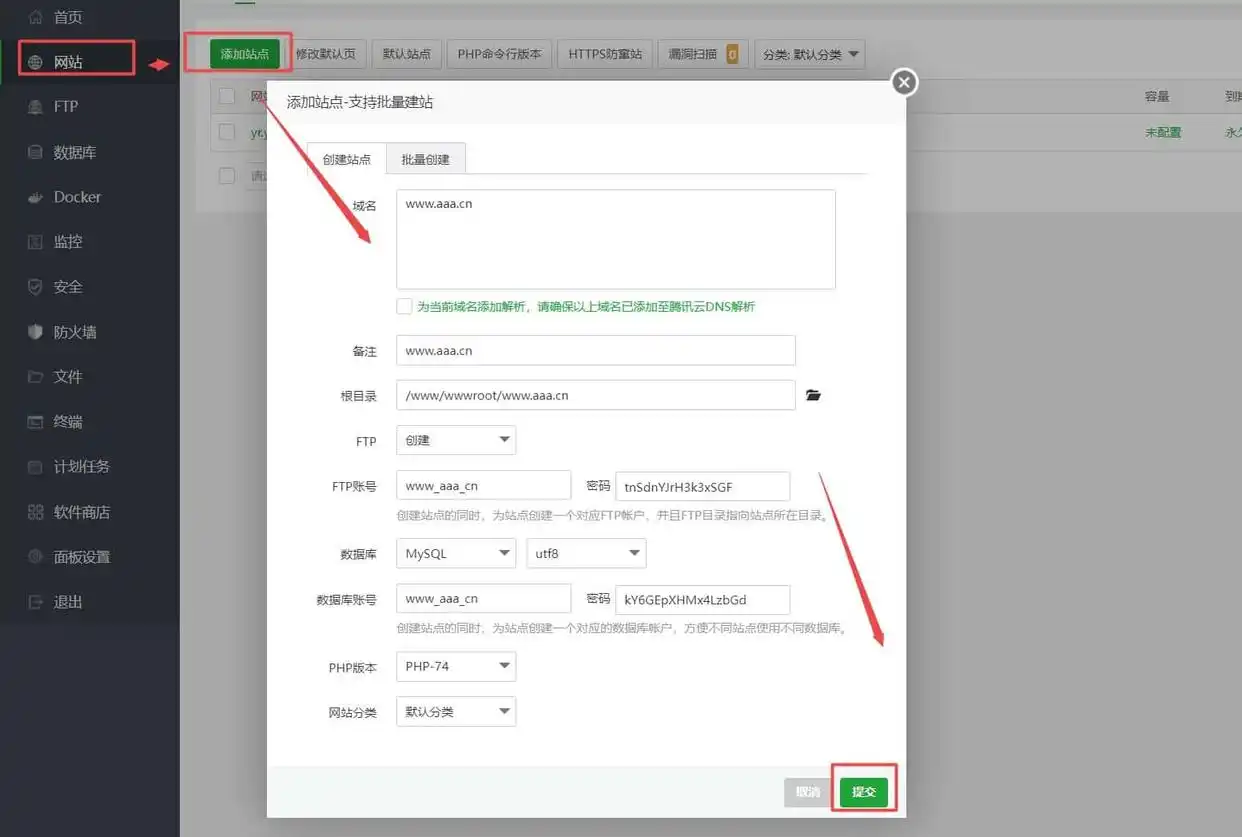Open the 网站 menu in sidebar
1242x837 pixels.
point(68,62)
